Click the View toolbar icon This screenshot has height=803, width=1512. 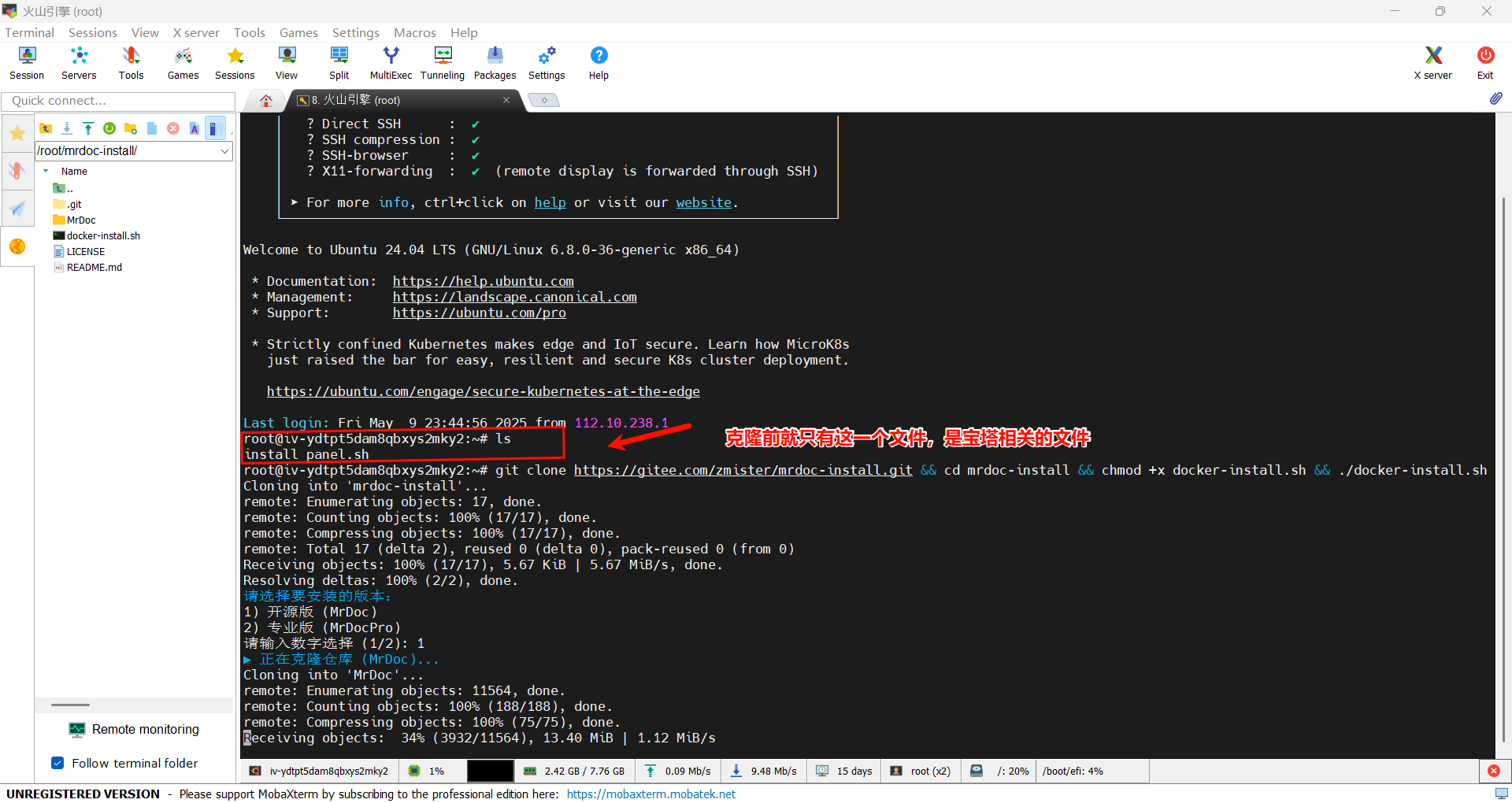point(287,63)
